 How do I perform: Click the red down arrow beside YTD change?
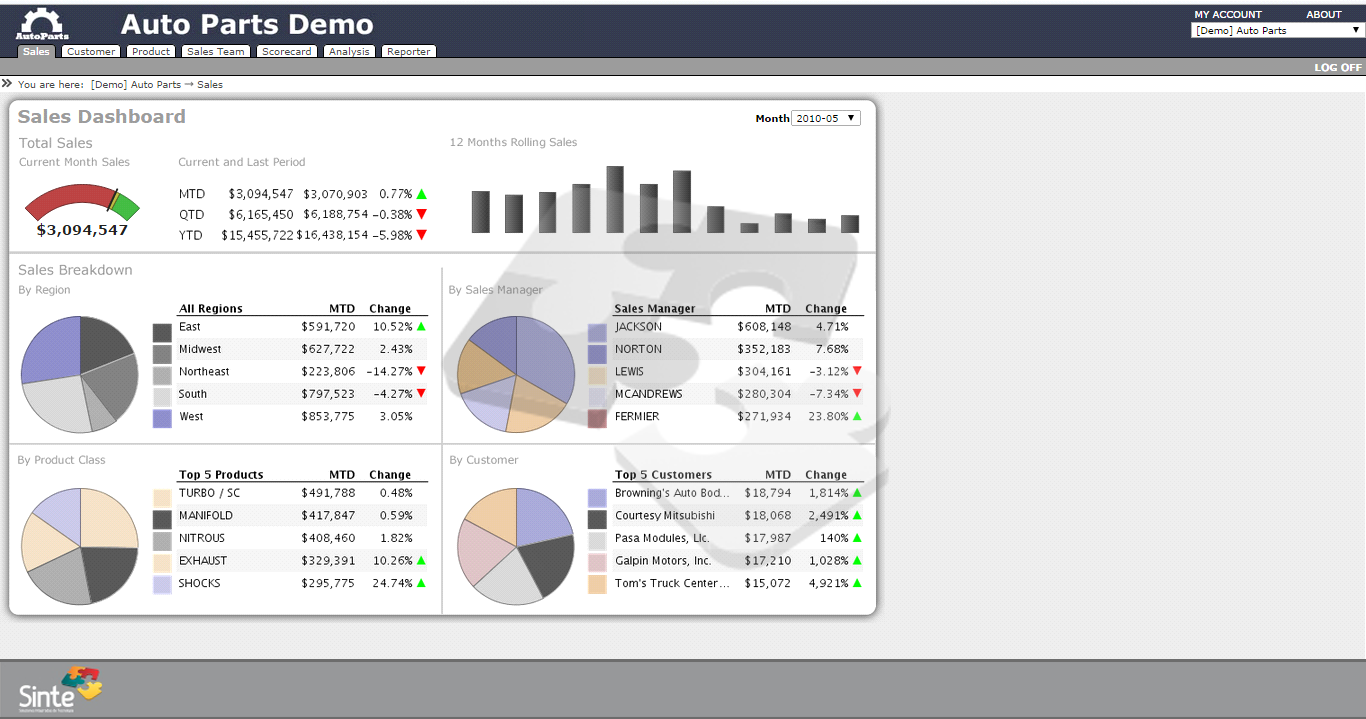tap(422, 235)
